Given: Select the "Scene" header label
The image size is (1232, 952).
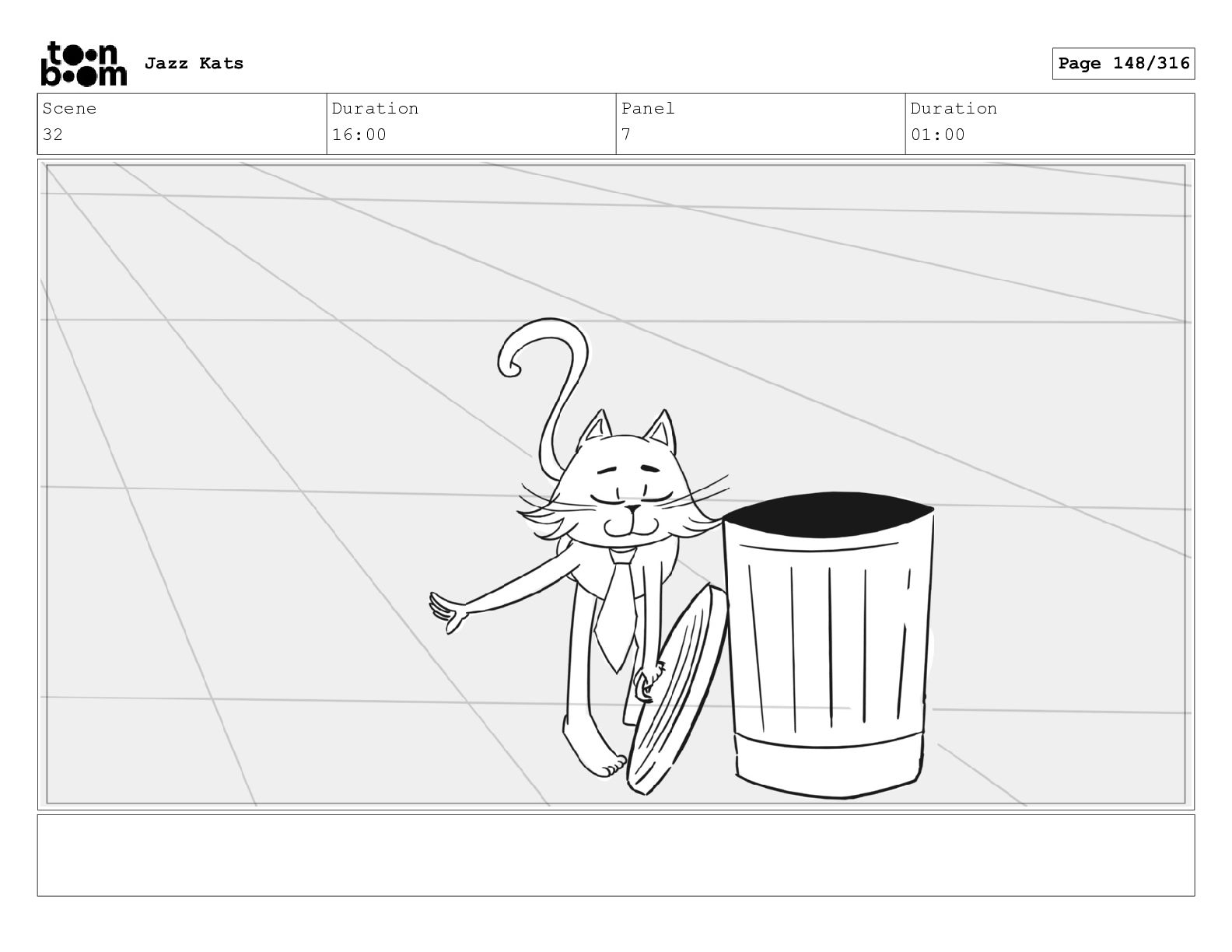Looking at the screenshot, I should click(x=69, y=109).
